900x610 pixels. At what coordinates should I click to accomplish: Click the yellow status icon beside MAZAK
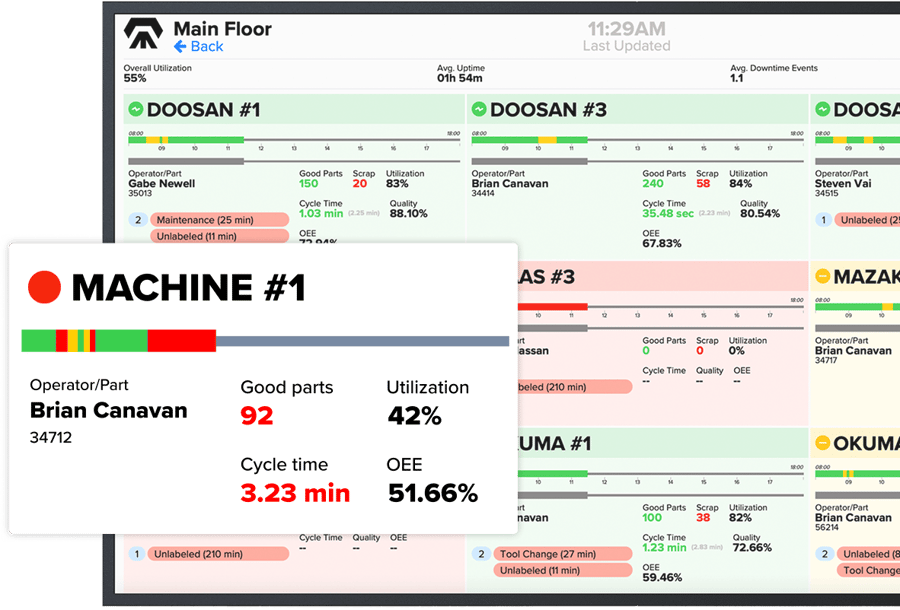pos(823,276)
